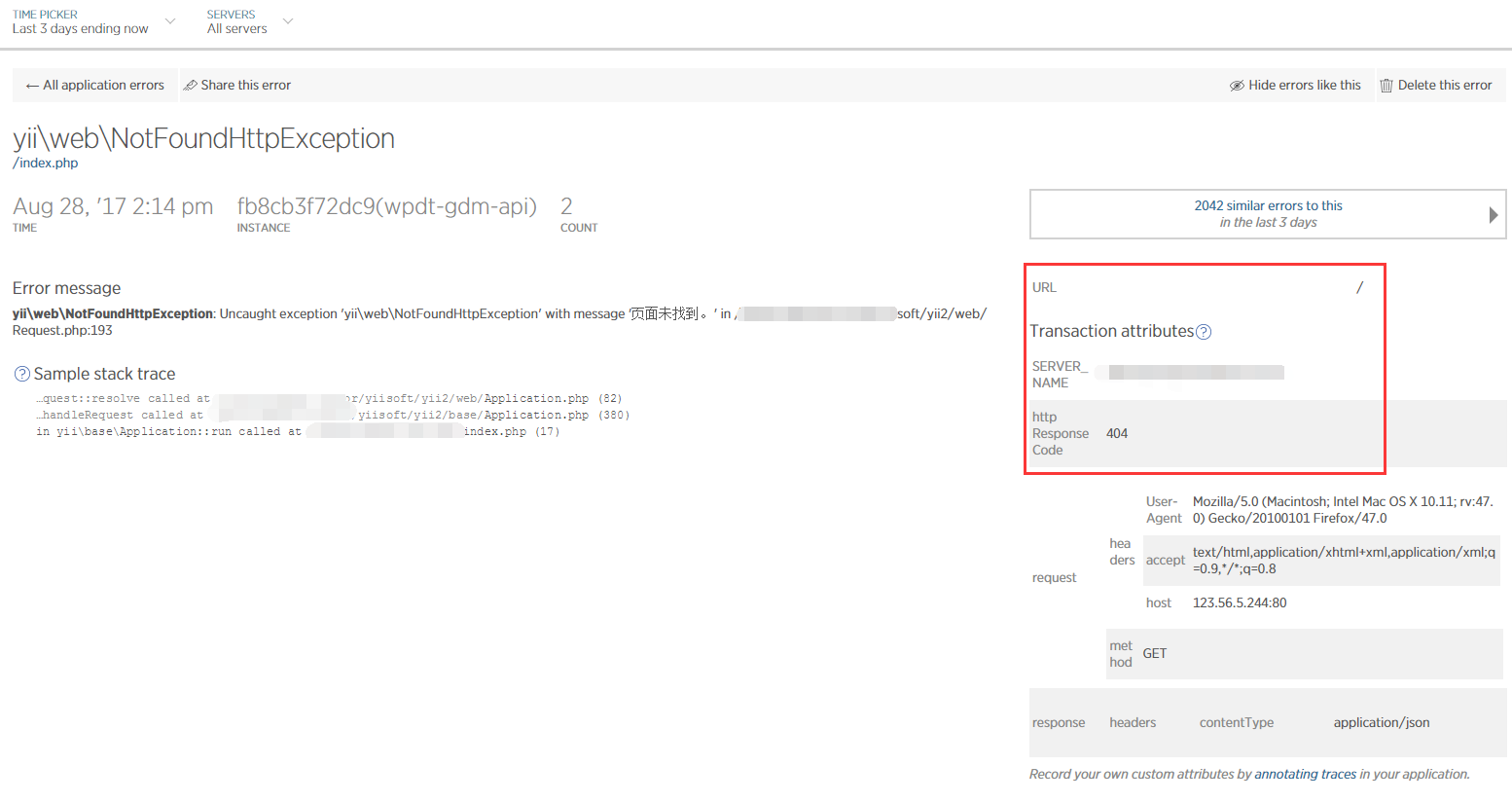Click the URL attribute value slash
Image resolution: width=1512 pixels, height=802 pixels.
click(x=1360, y=287)
